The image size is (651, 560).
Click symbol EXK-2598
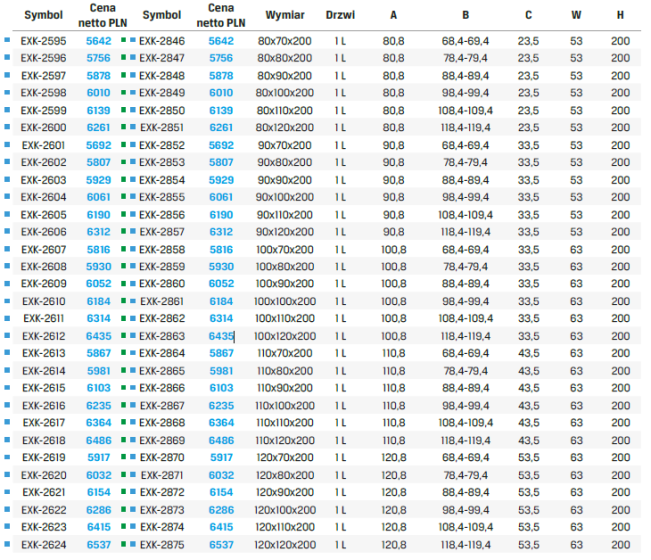click(43, 93)
